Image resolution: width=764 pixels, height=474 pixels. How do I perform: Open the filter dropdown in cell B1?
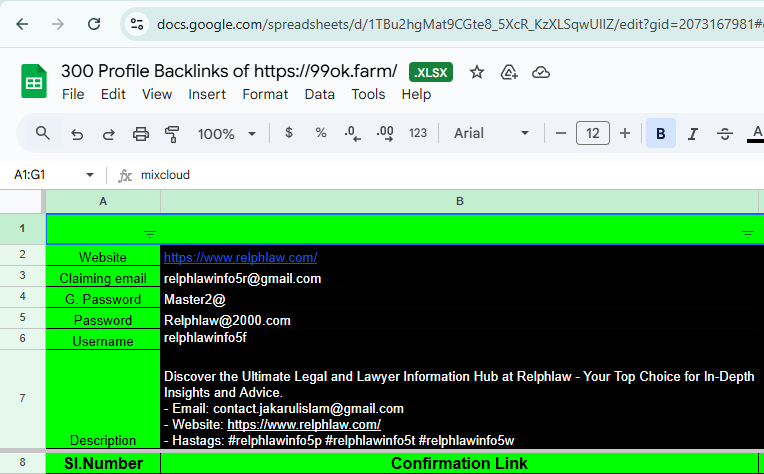tap(748, 235)
